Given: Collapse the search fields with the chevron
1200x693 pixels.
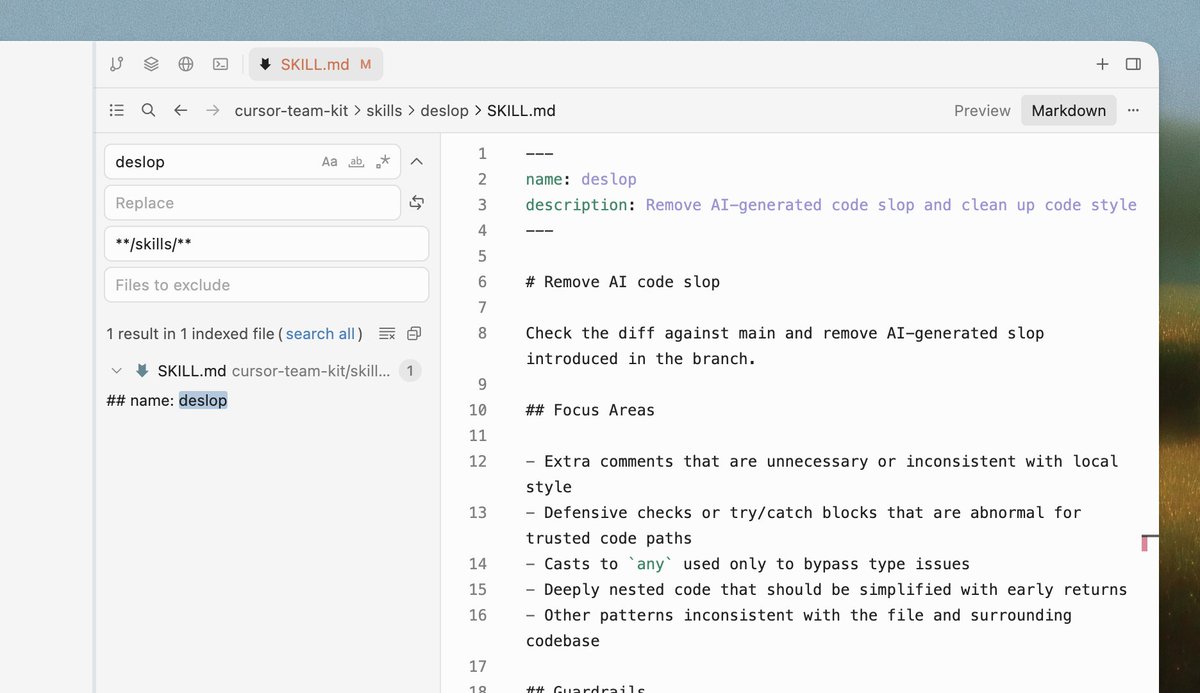Looking at the screenshot, I should click(x=416, y=161).
